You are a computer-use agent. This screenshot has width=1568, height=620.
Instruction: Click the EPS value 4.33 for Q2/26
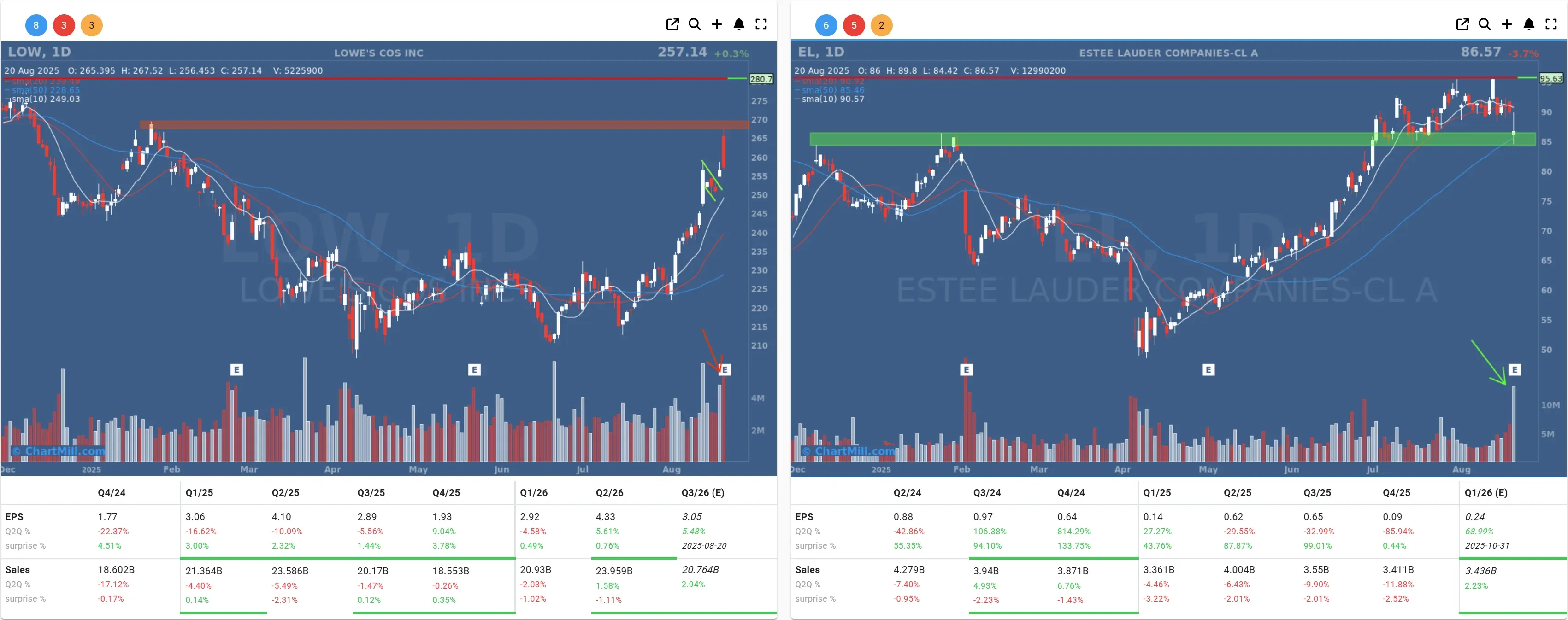(x=605, y=516)
